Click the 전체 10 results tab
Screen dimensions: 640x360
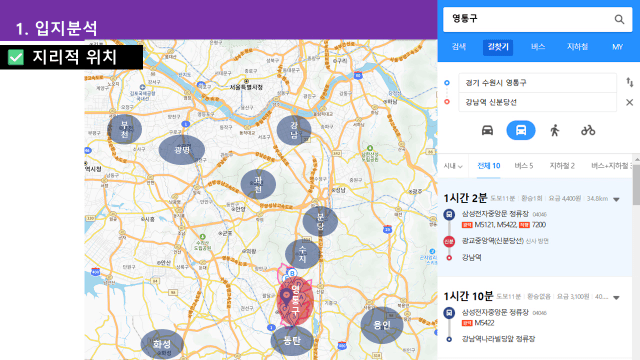pos(489,166)
